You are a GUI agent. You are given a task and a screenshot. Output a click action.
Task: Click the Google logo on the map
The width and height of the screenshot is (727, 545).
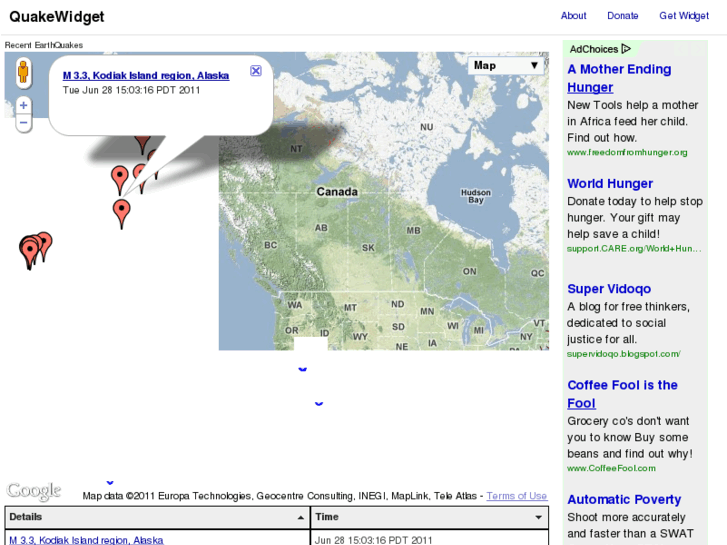[x=34, y=491]
